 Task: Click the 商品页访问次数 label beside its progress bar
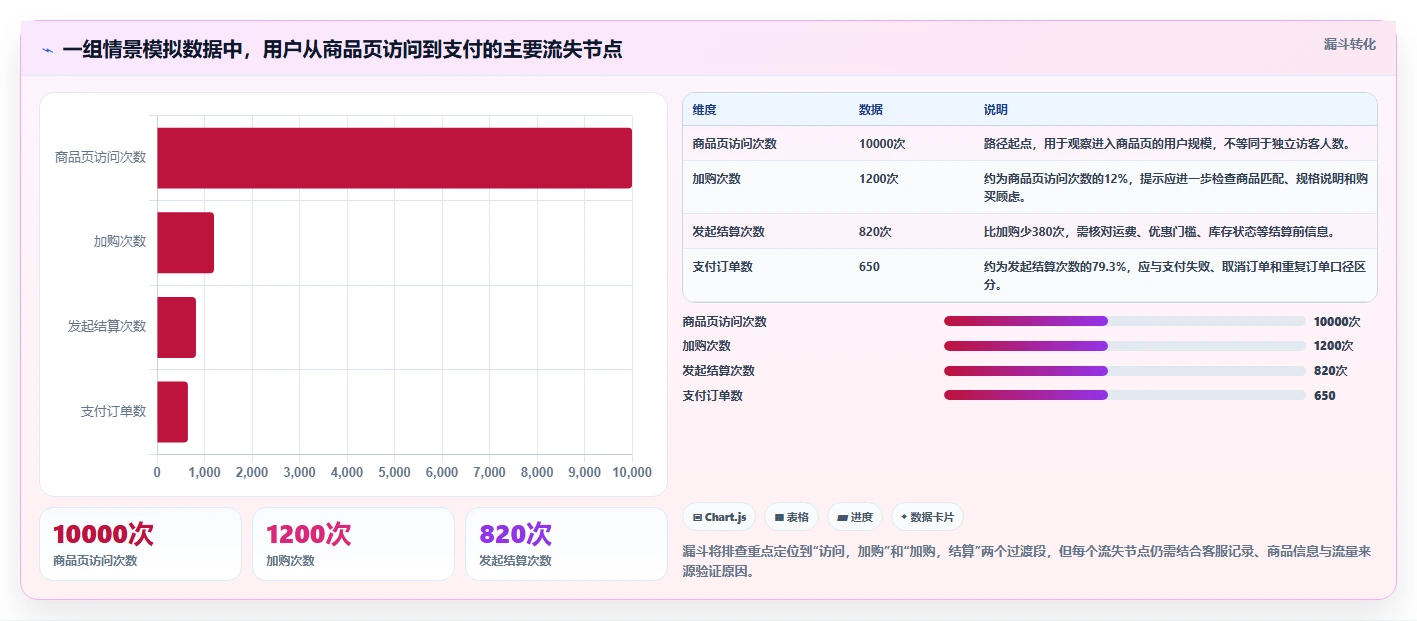(724, 322)
